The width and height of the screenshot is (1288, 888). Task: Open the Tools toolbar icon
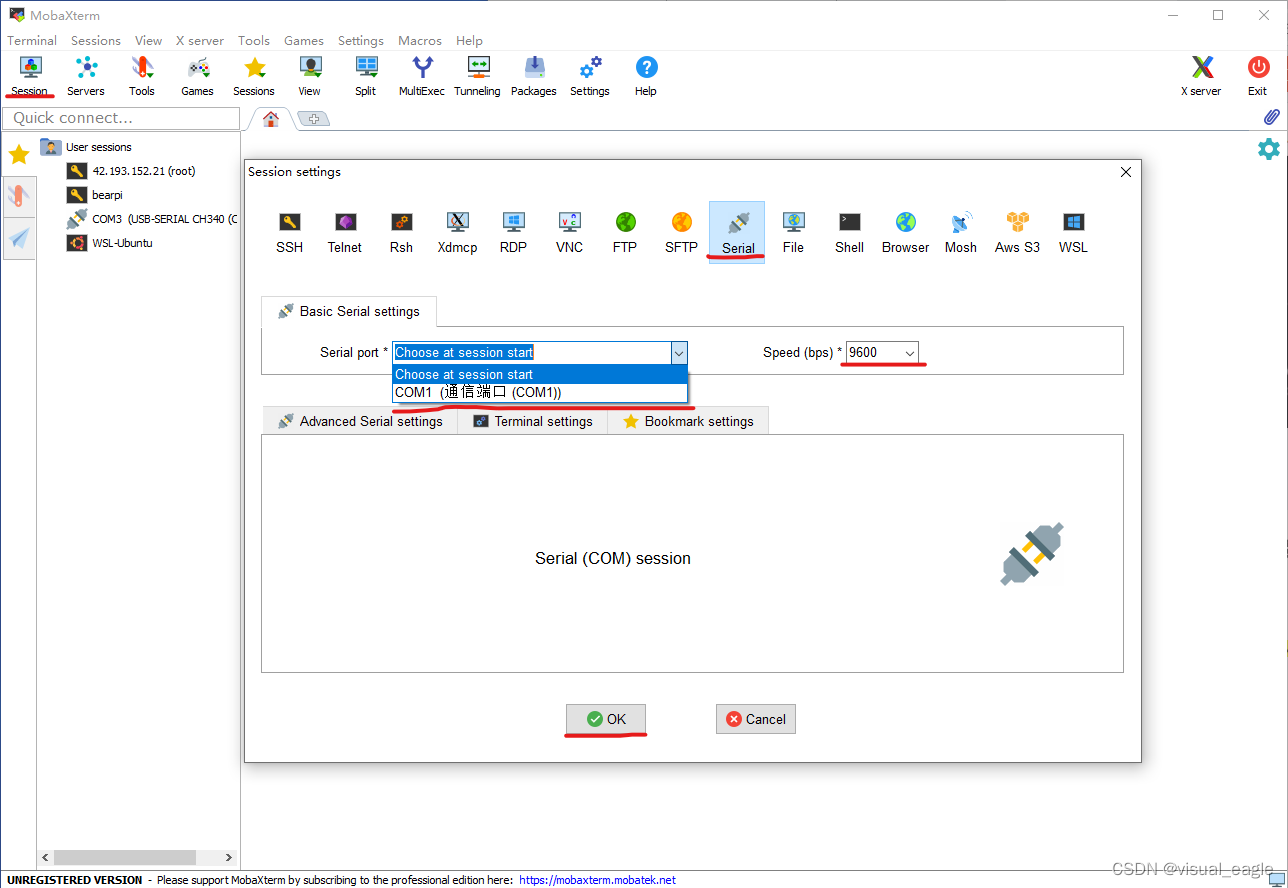coord(142,77)
